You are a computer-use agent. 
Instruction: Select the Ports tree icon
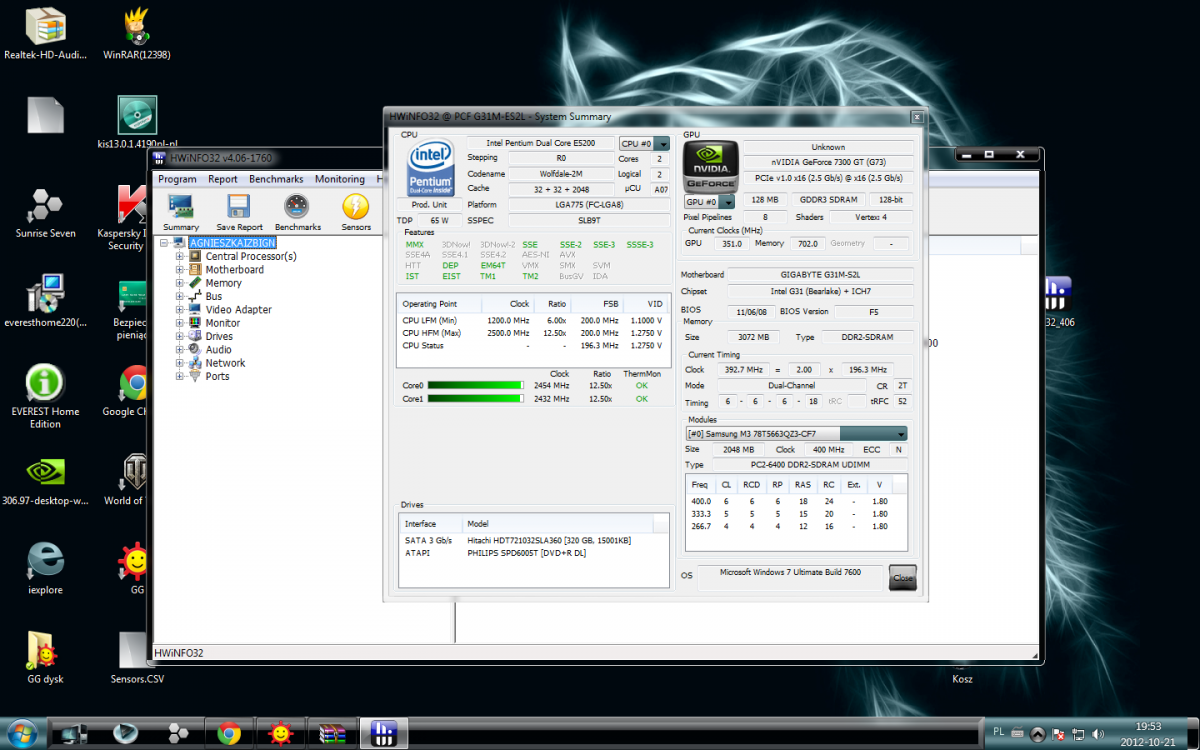tap(196, 376)
